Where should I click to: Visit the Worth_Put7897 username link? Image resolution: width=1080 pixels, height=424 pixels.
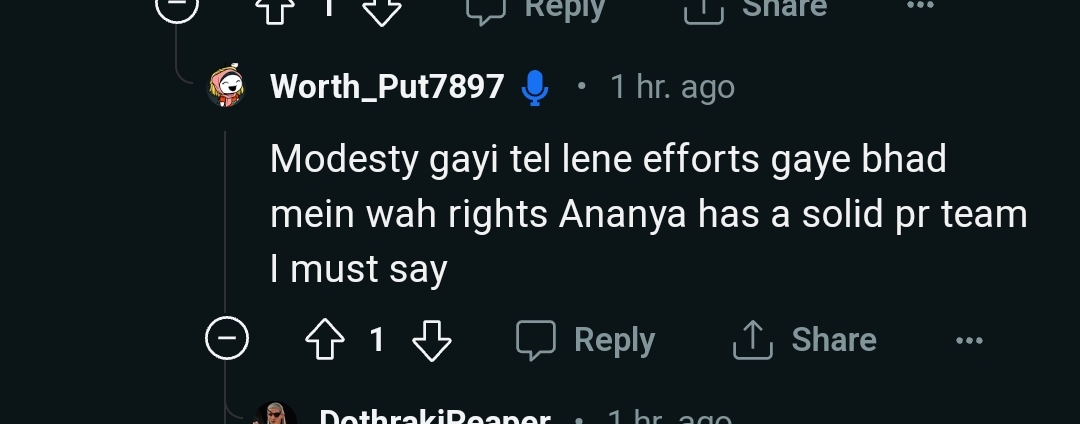coord(387,87)
